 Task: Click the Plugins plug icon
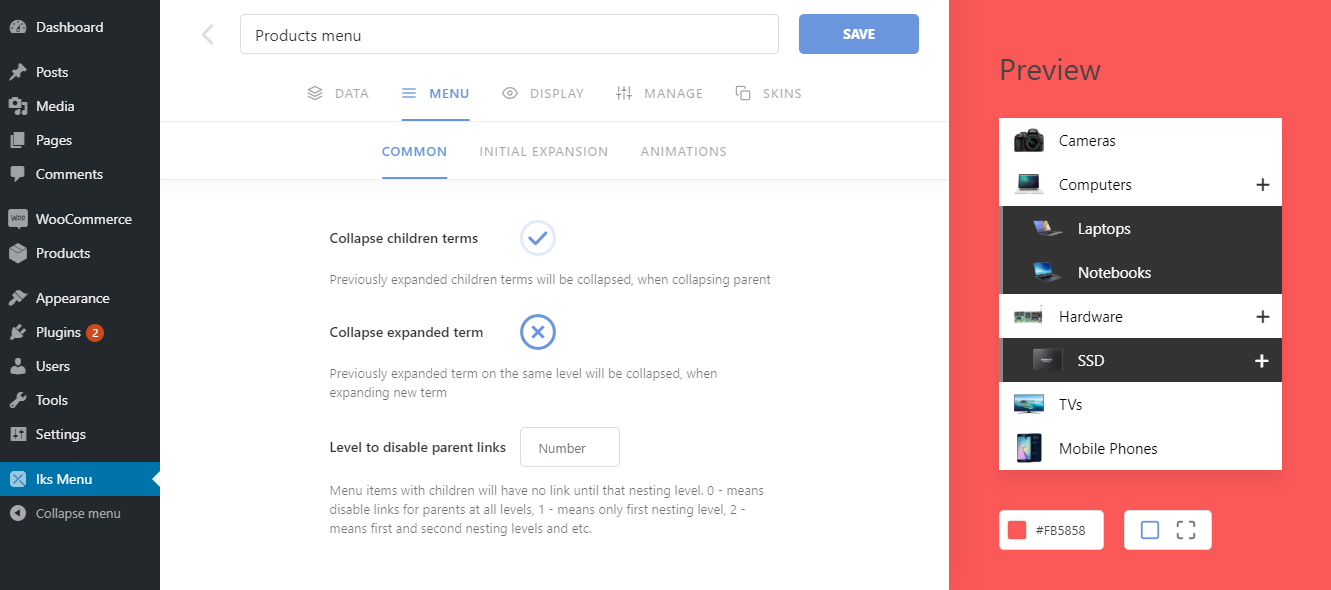(18, 332)
